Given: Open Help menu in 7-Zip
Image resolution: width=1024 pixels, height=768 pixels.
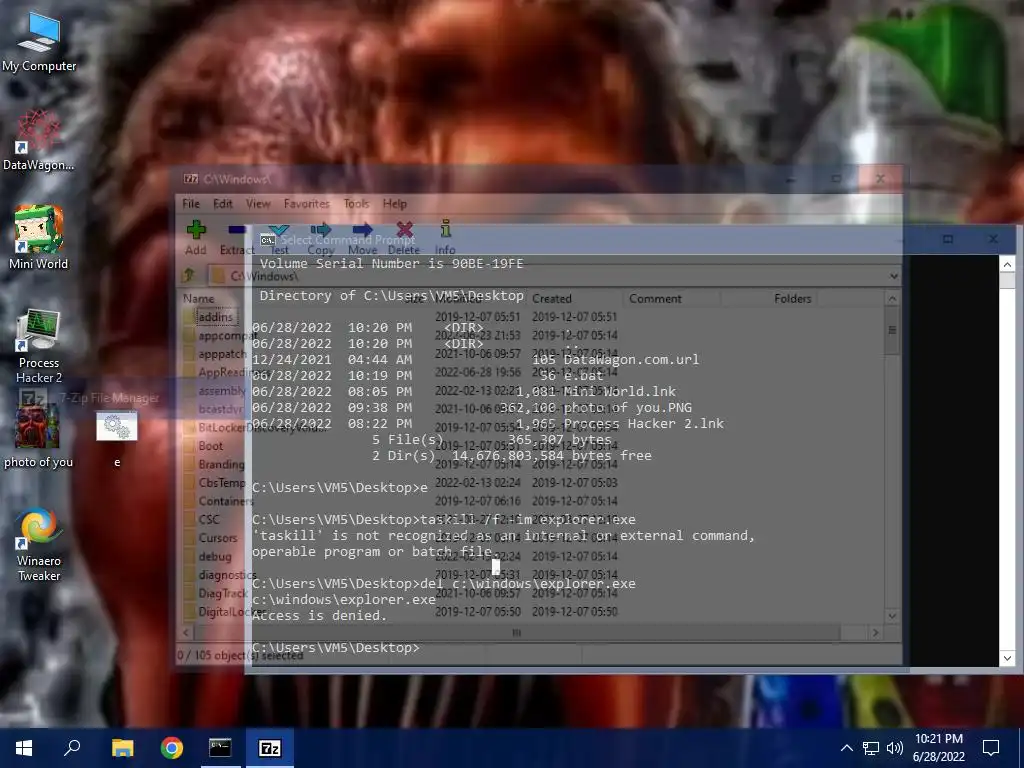Looking at the screenshot, I should [x=394, y=204].
